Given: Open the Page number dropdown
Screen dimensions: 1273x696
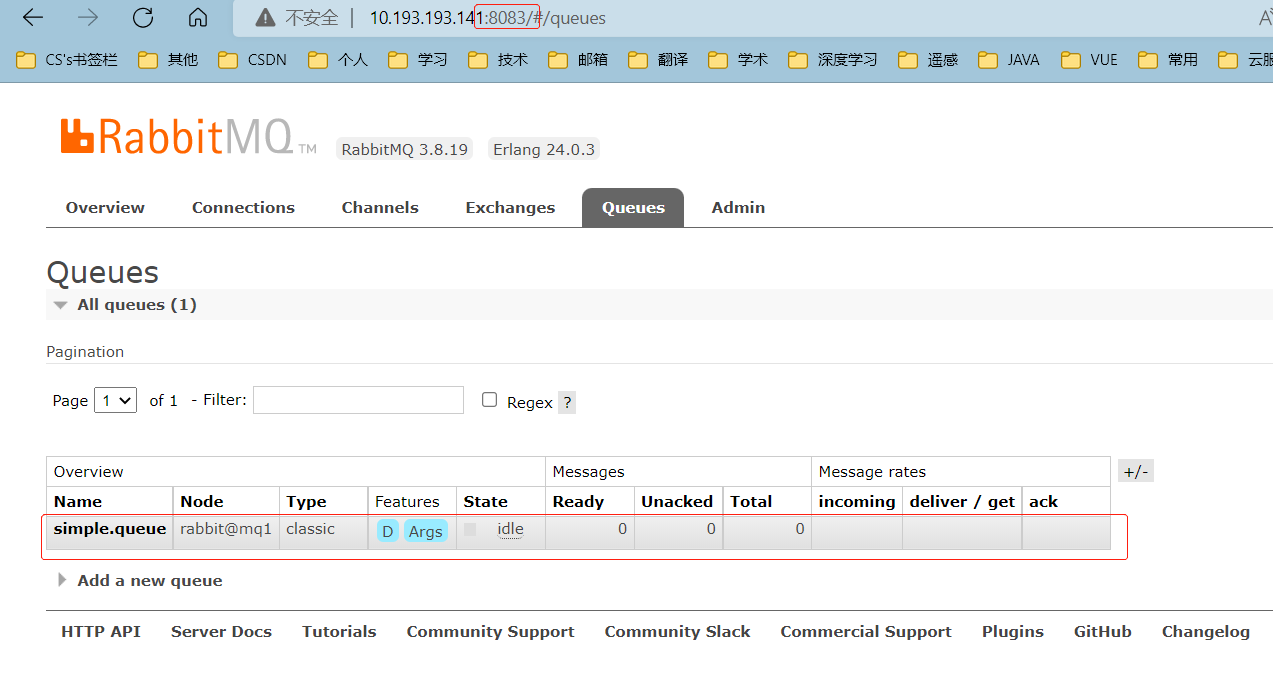Looking at the screenshot, I should click(115, 400).
